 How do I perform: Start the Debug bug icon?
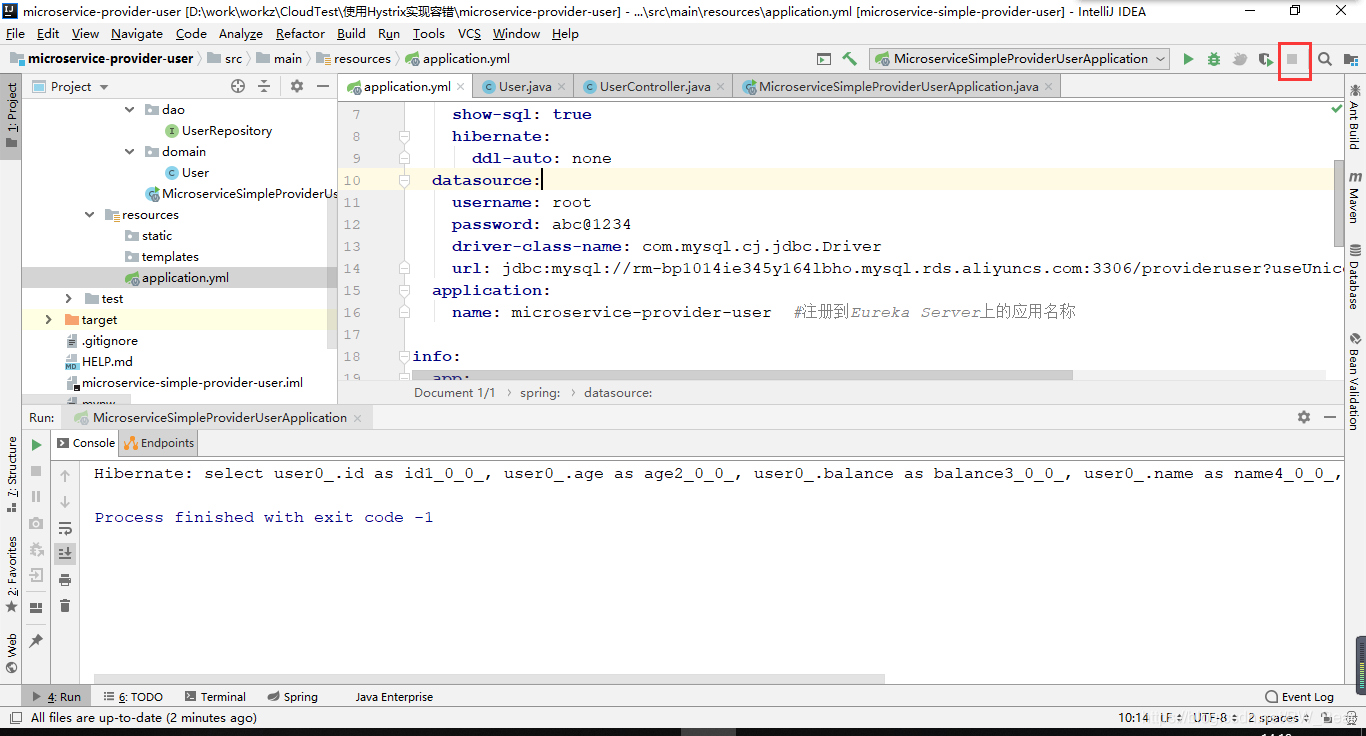point(1214,59)
